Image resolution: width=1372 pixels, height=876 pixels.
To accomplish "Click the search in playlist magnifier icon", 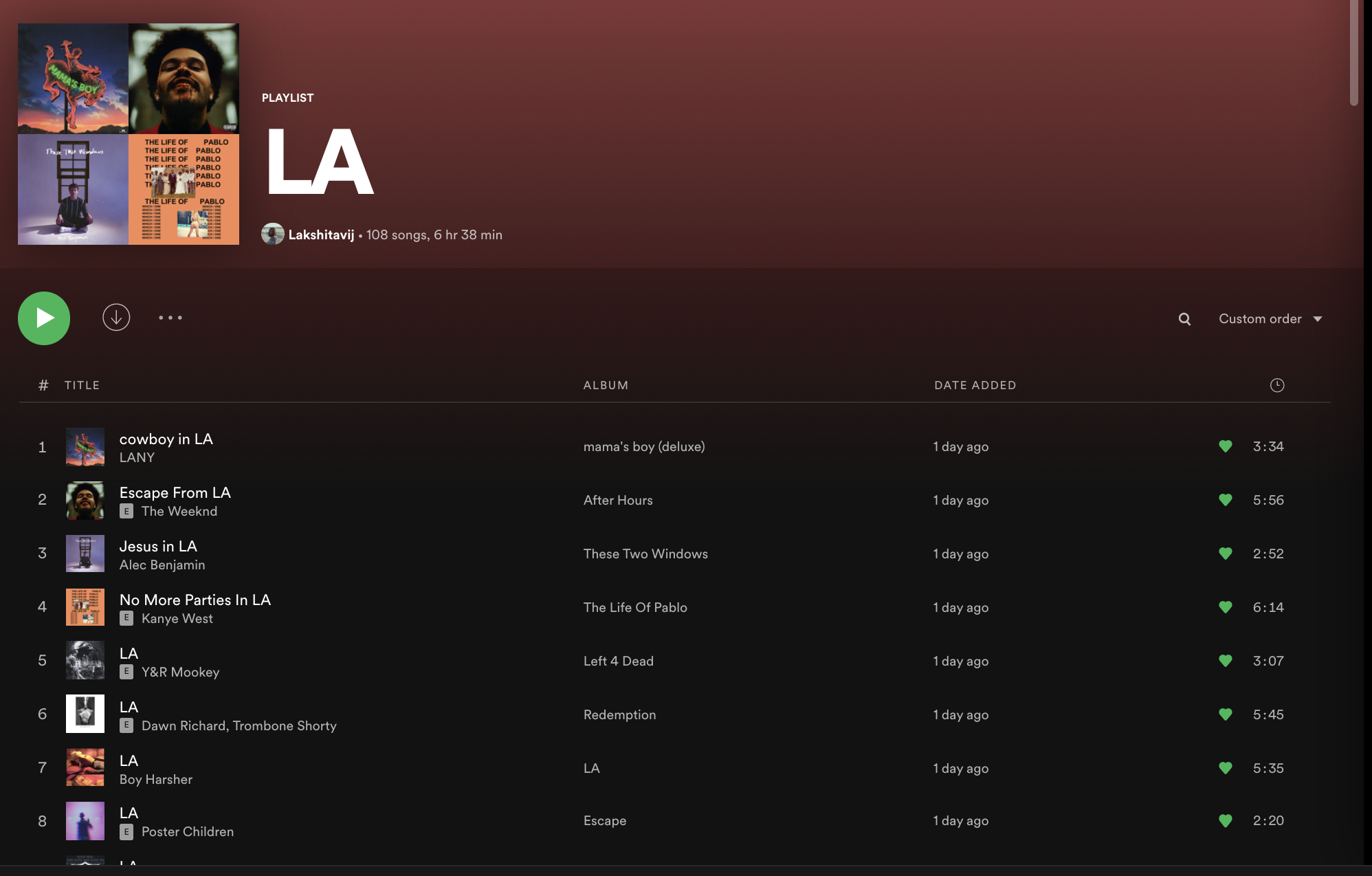I will point(1184,319).
